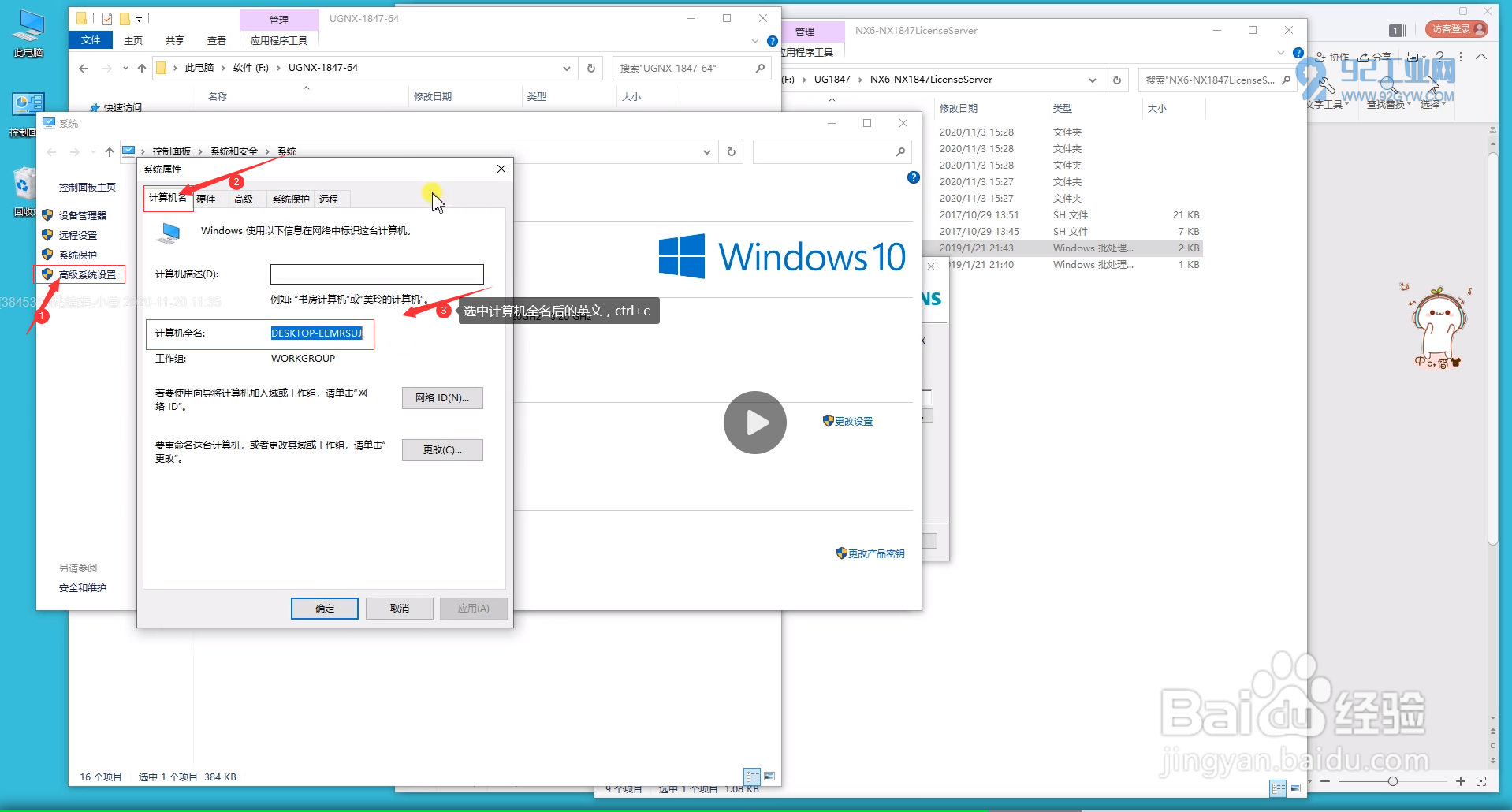
Task: Open 安全和维护 link
Action: point(83,587)
